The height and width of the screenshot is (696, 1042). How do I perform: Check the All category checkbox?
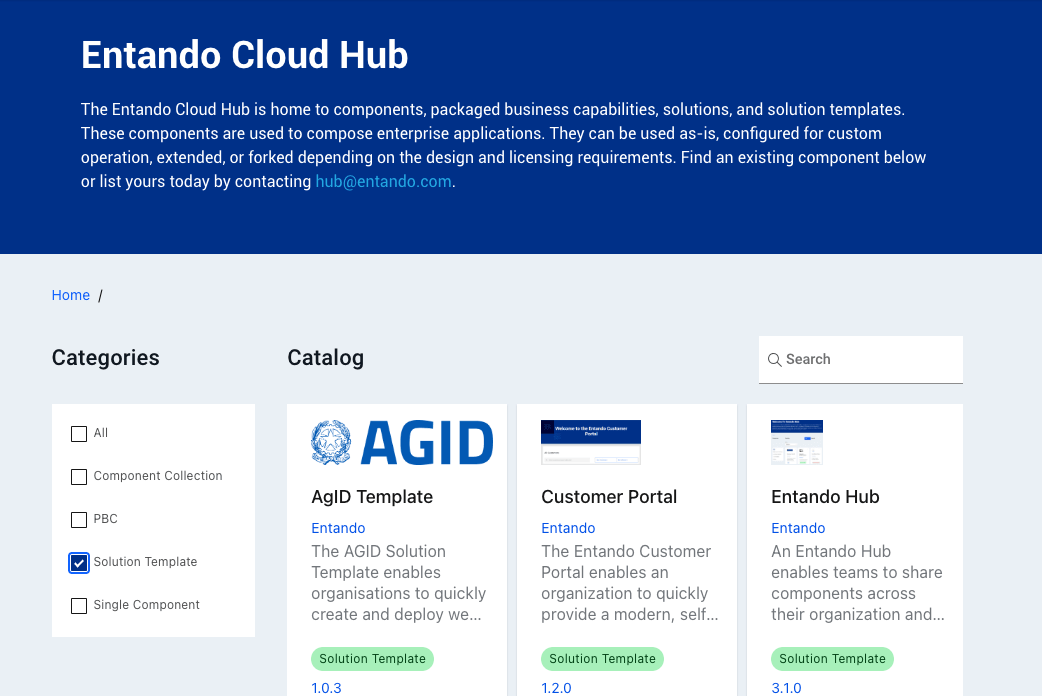point(79,434)
